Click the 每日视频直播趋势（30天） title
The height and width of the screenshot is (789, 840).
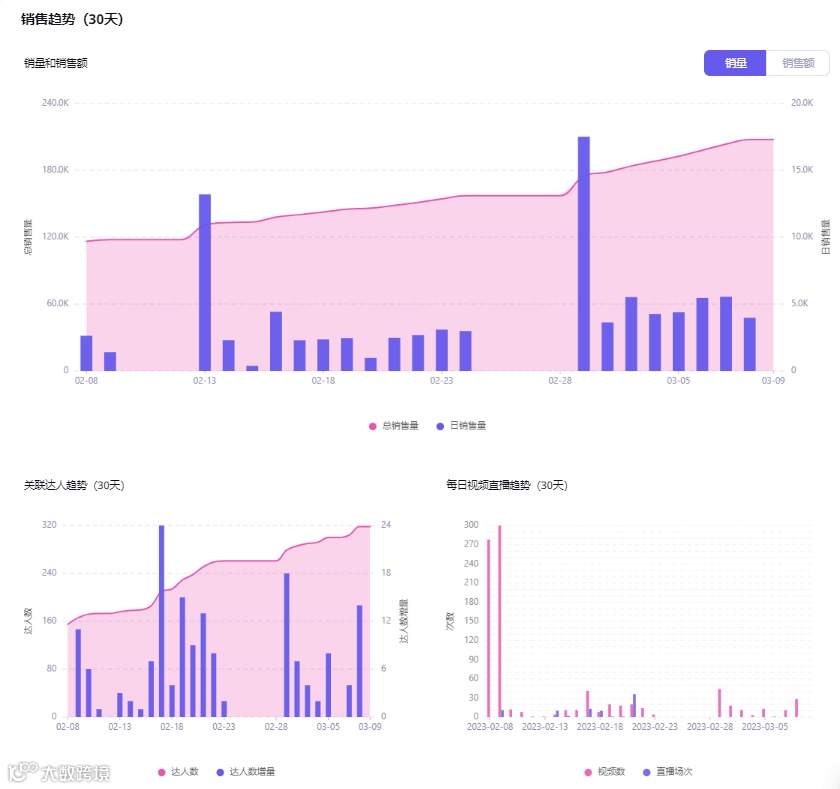point(507,485)
